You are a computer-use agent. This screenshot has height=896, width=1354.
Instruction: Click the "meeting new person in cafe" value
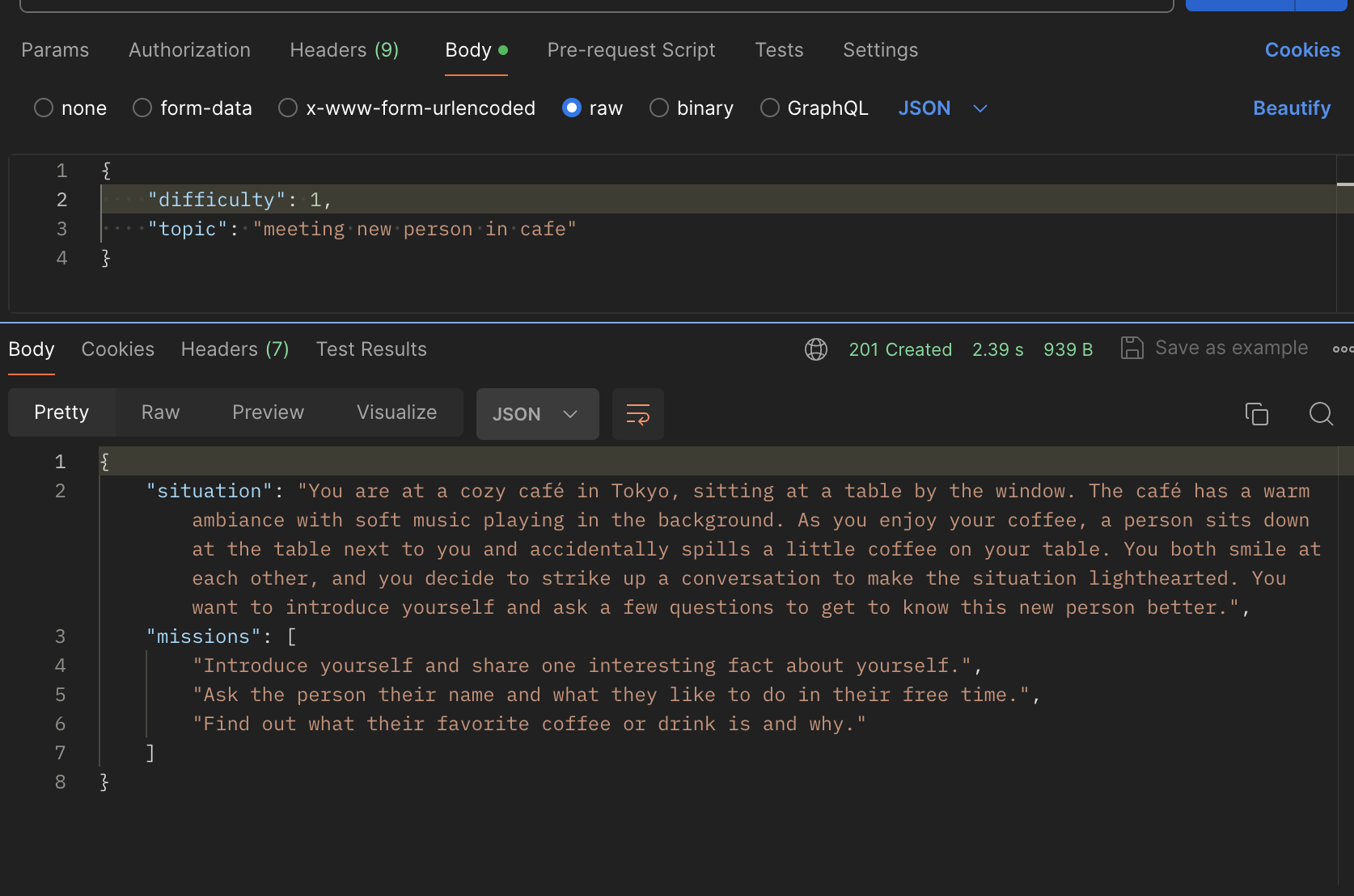[415, 229]
